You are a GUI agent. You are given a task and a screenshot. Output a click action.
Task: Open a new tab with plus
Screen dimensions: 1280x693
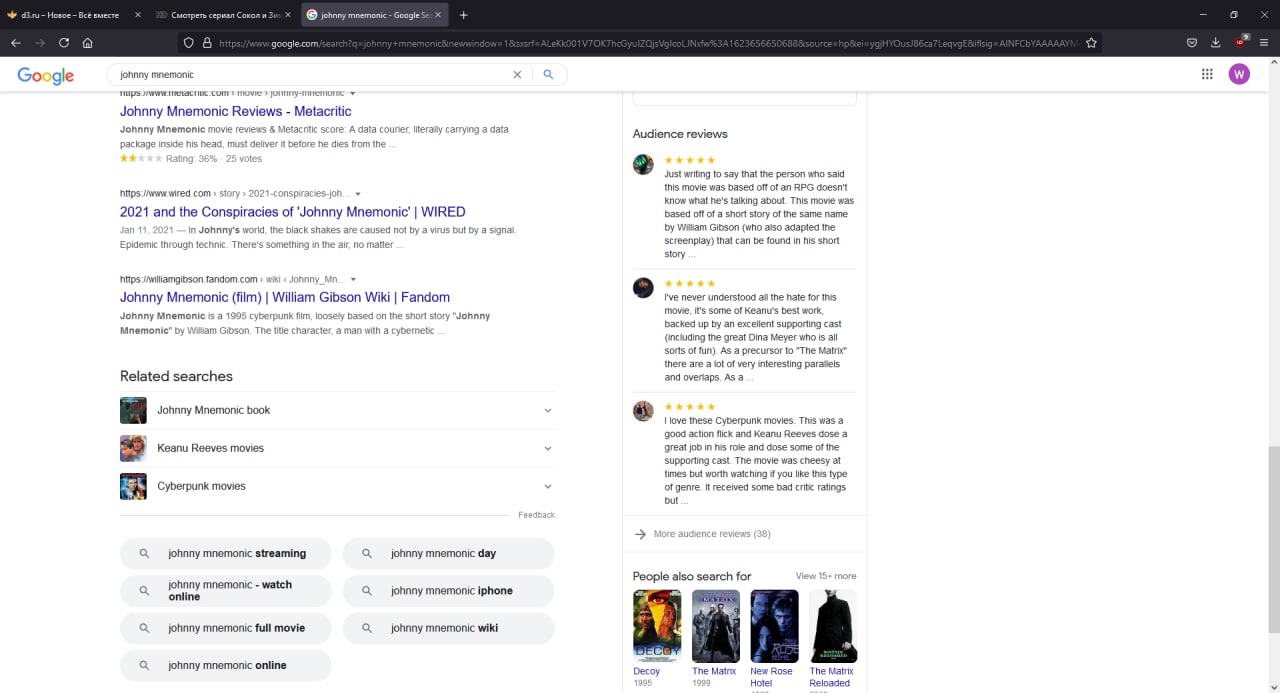coord(463,15)
